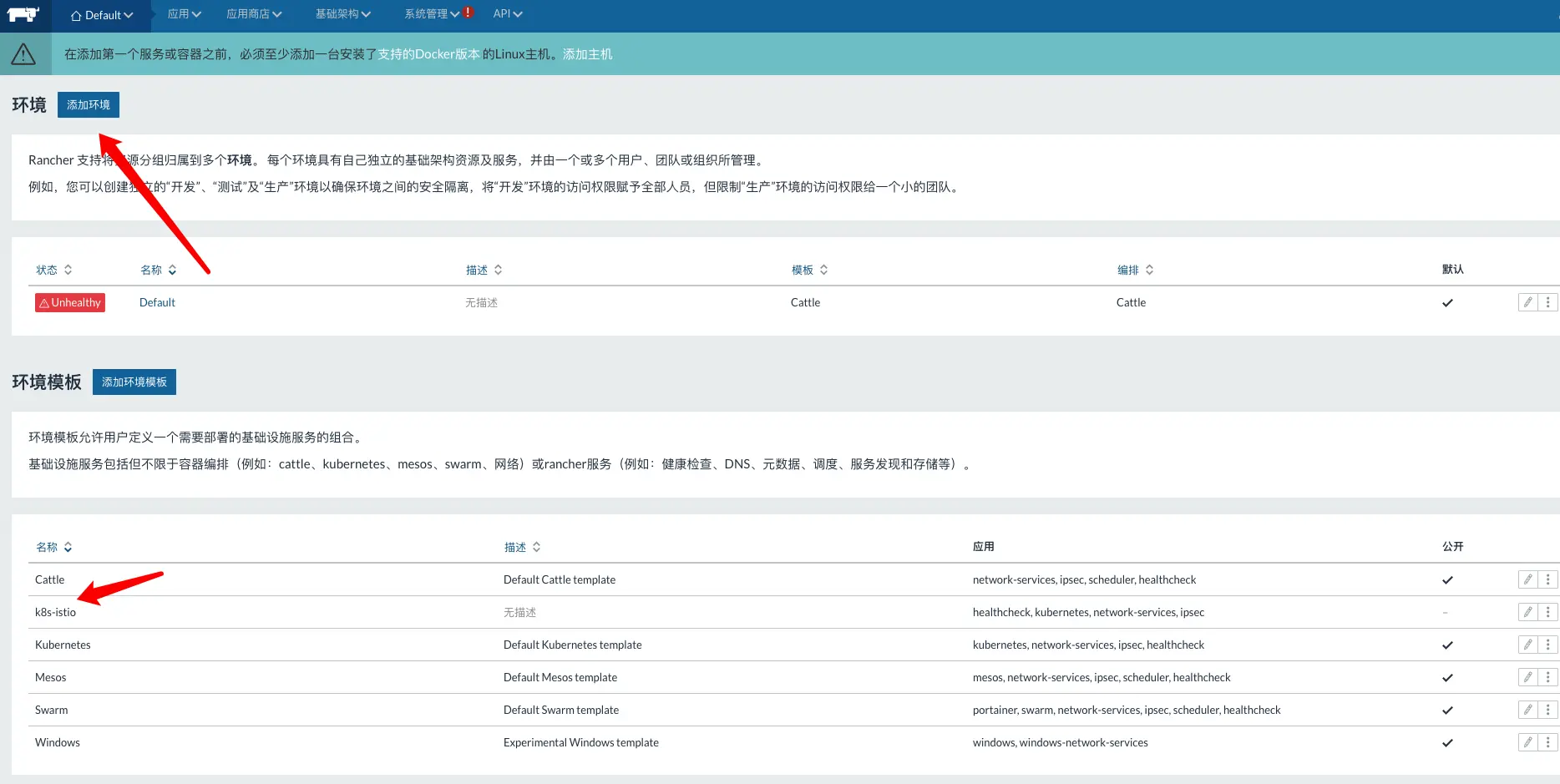Click the 'Default Kubernetes template' description
1560x784 pixels.
pos(573,645)
